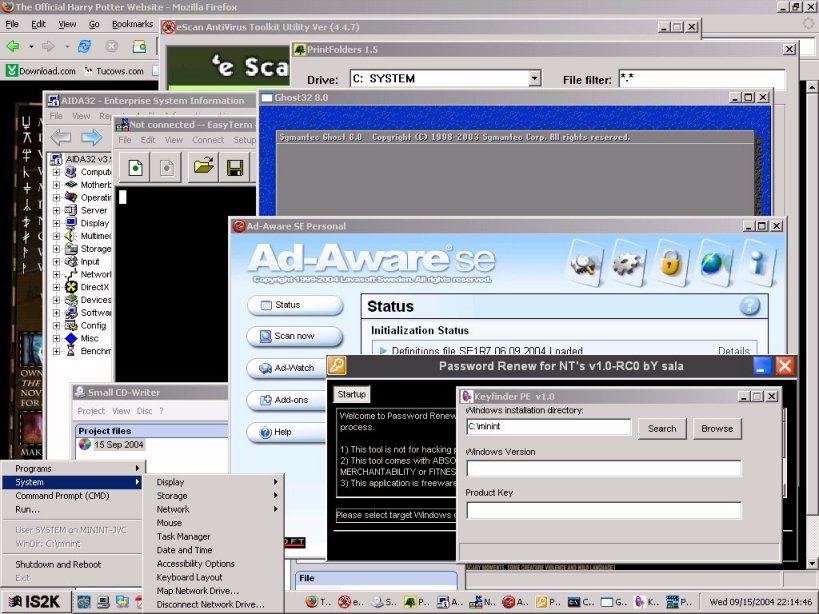Click Firefox reload icon
This screenshot has height=614, width=819.
(x=84, y=46)
